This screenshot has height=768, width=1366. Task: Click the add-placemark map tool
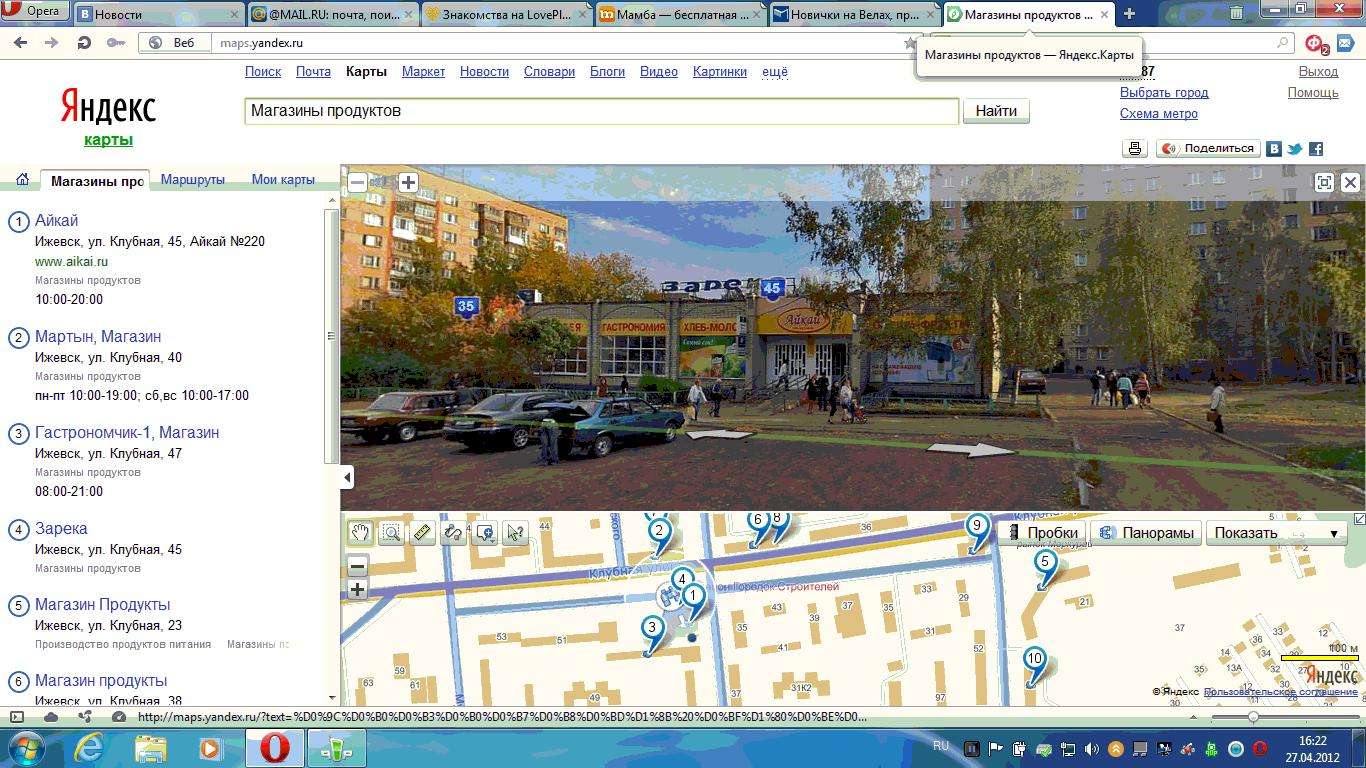485,533
